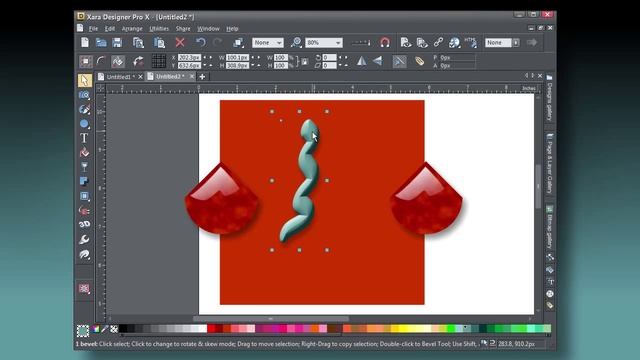This screenshot has height=360, width=640.
Task: Select the Text tool
Action: (x=84, y=138)
